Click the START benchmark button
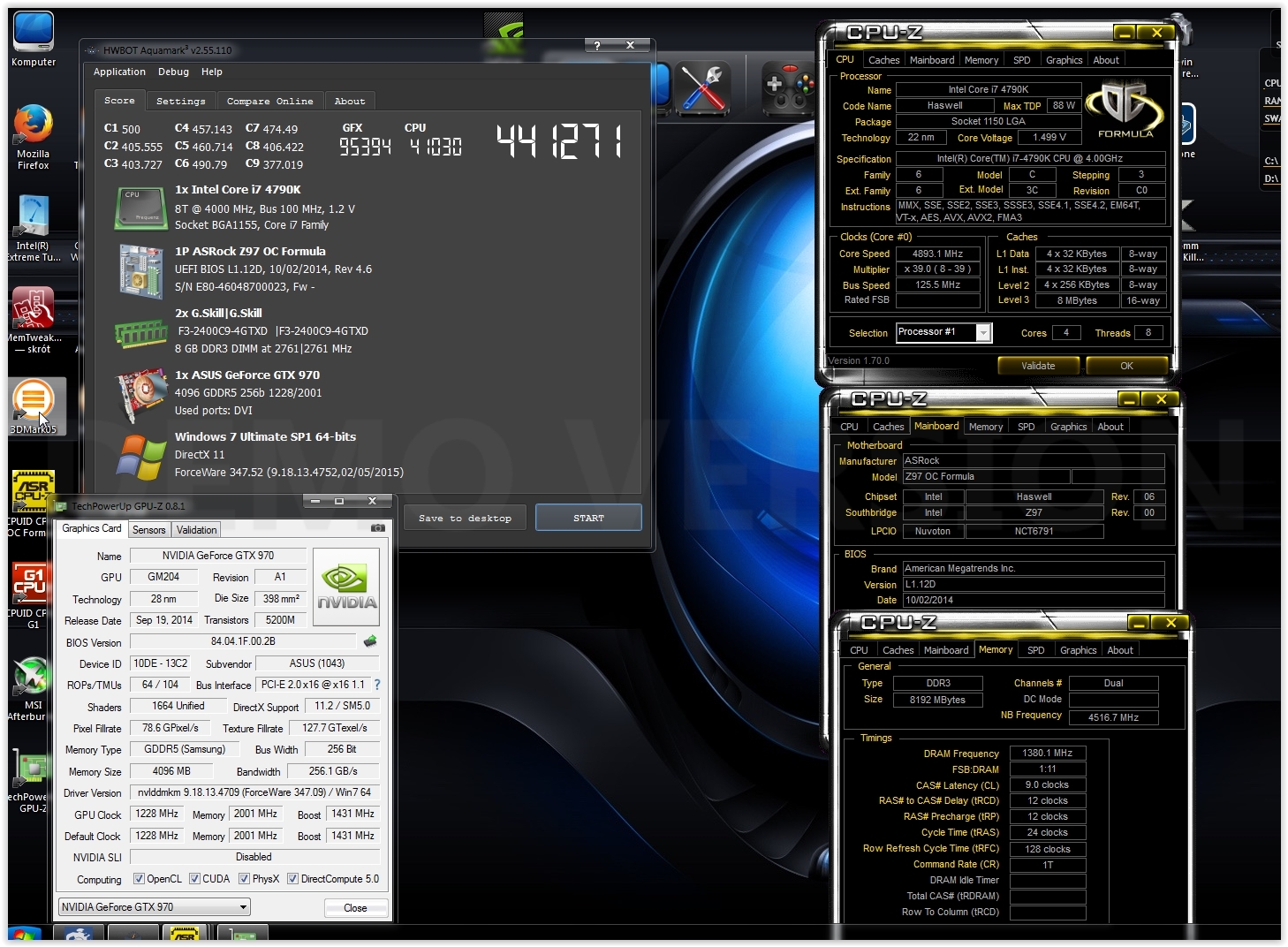The height and width of the screenshot is (947, 1288). coord(588,518)
